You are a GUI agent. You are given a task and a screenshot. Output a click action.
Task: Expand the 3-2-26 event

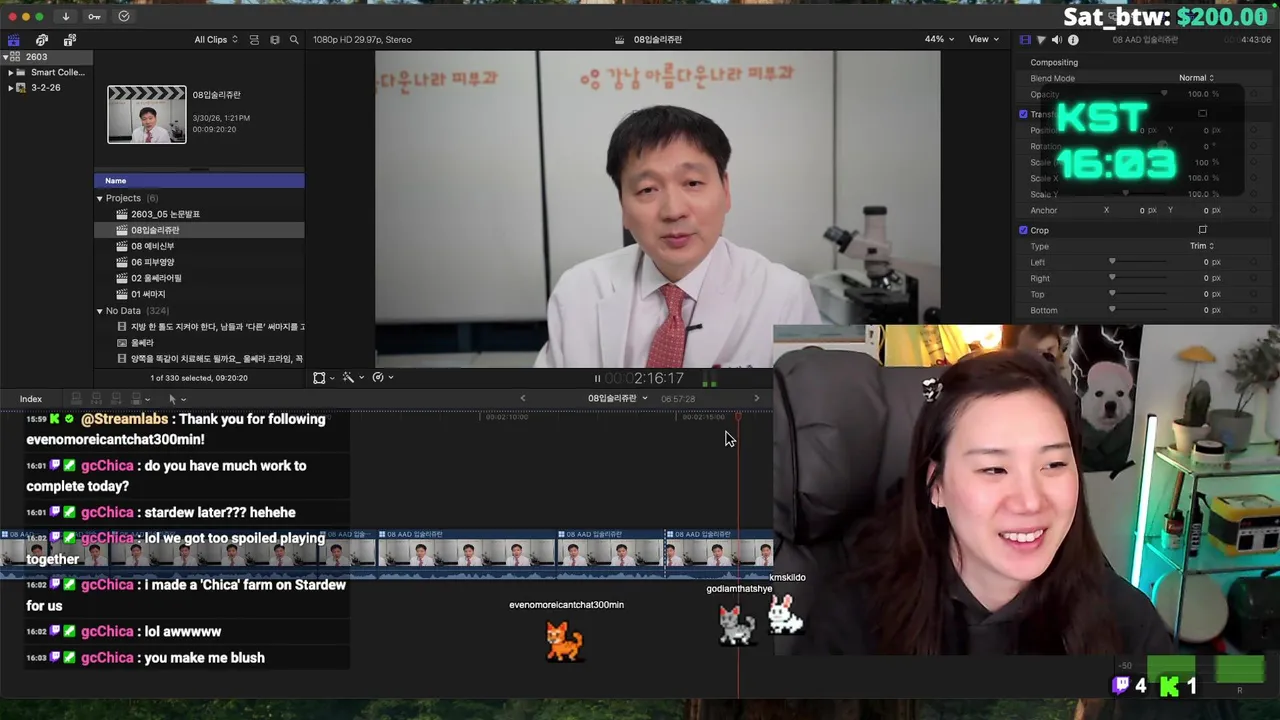[x=10, y=88]
